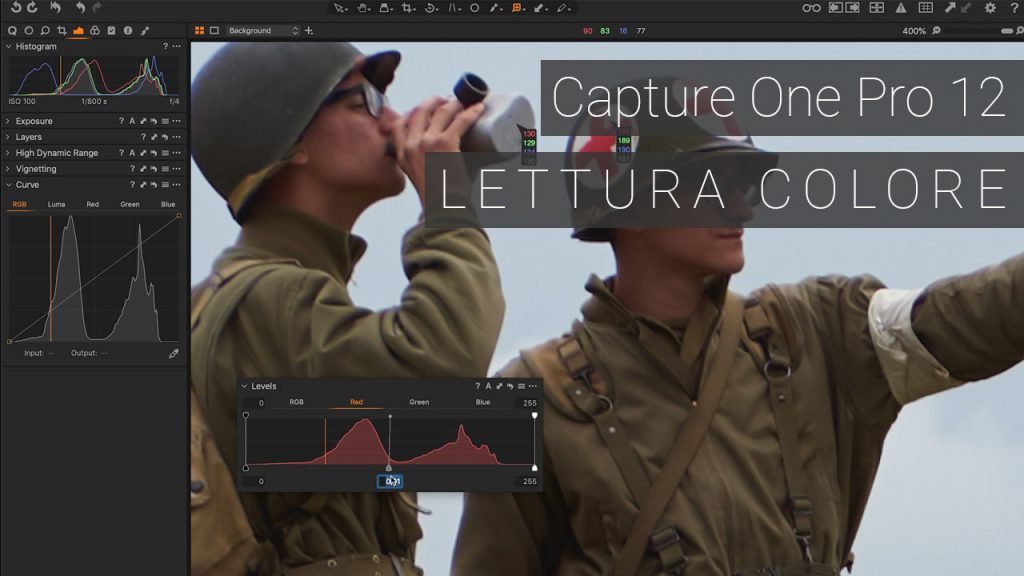Select the Keystone tool

coord(453,8)
